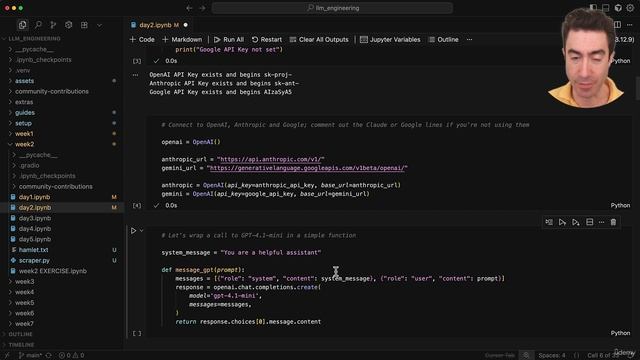Open more notebook toolbar actions ellipsis
The width and height of the screenshot is (640, 360).
[x=469, y=40]
